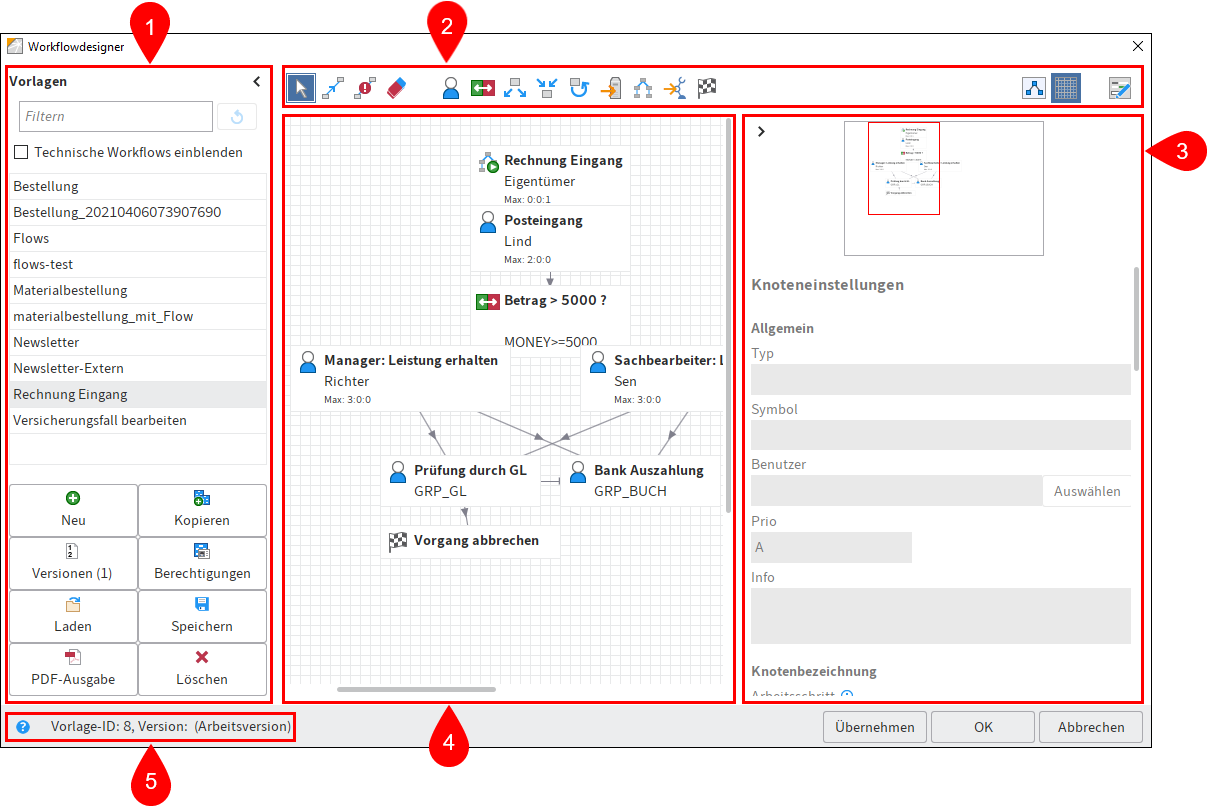Click the blue help icon in status bar
The height and width of the screenshot is (807, 1208).
[23, 727]
